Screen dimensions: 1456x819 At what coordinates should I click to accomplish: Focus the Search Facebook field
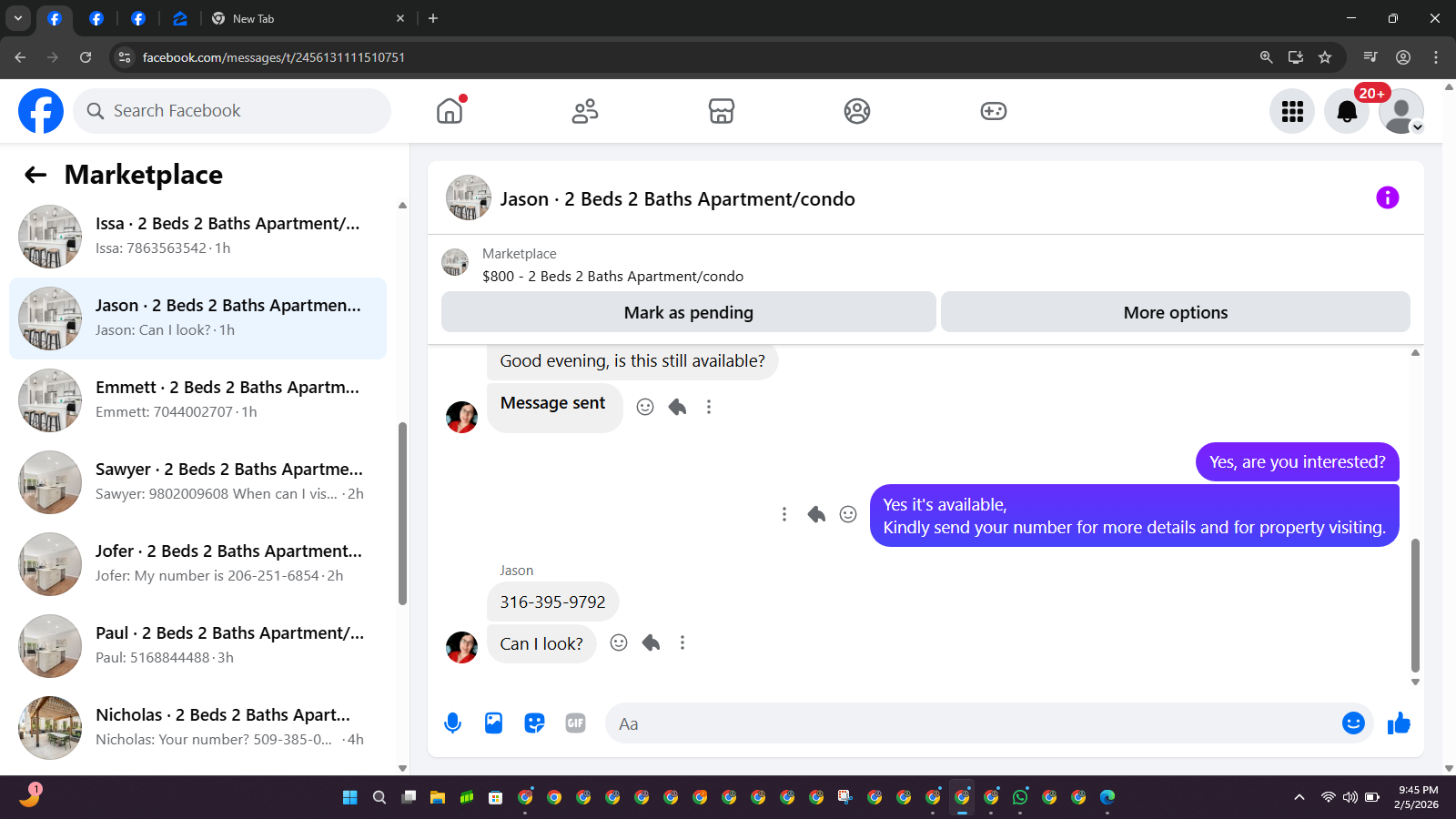point(232,111)
